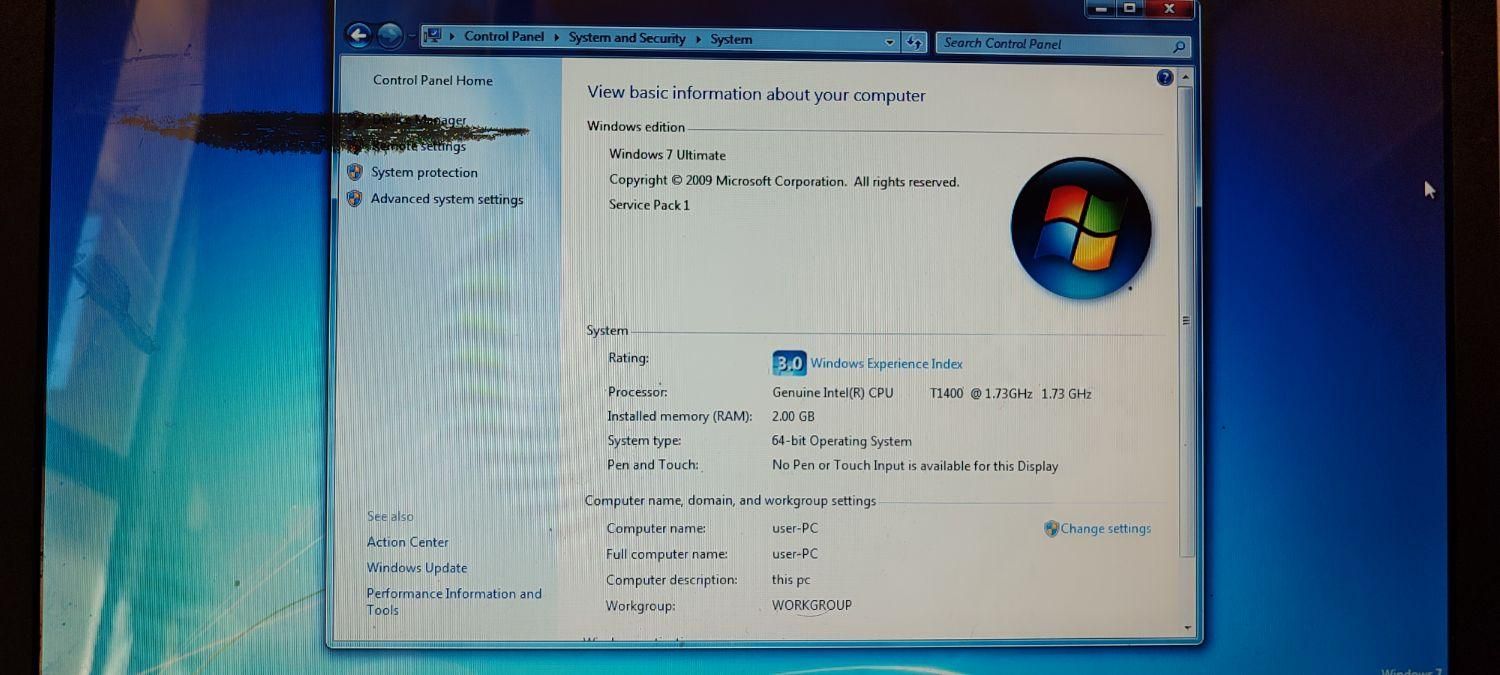Click the "Installed memory (RAM):" label

679,416
